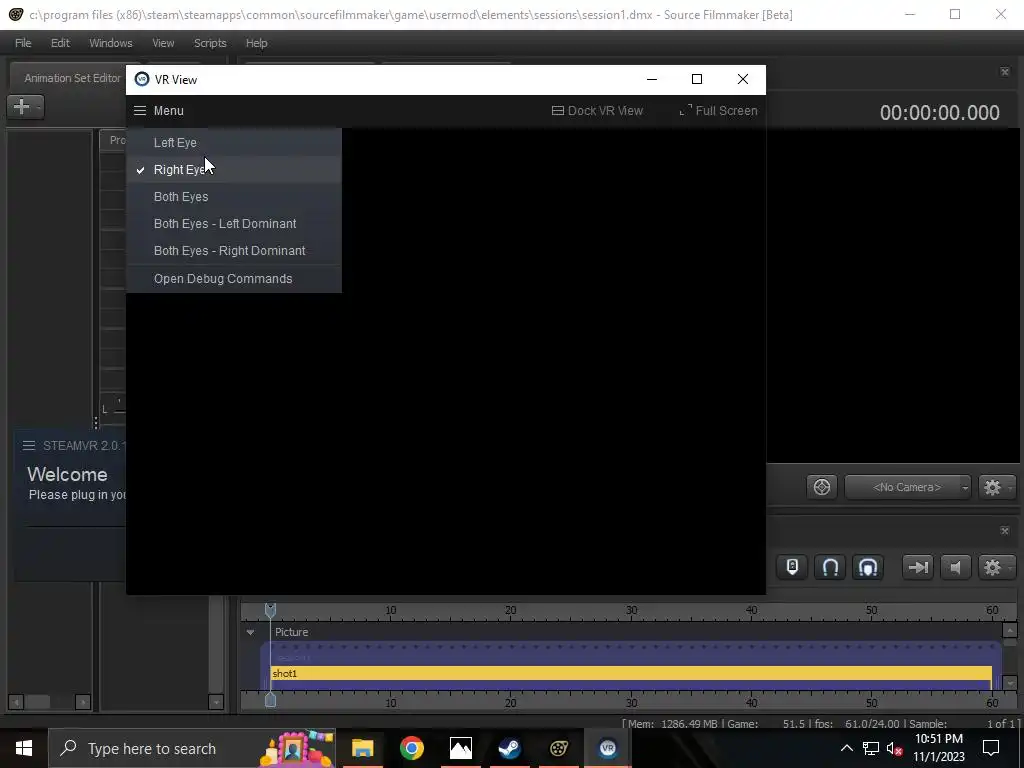Open the No Camera dropdown
The width and height of the screenshot is (1024, 768).
coord(908,487)
